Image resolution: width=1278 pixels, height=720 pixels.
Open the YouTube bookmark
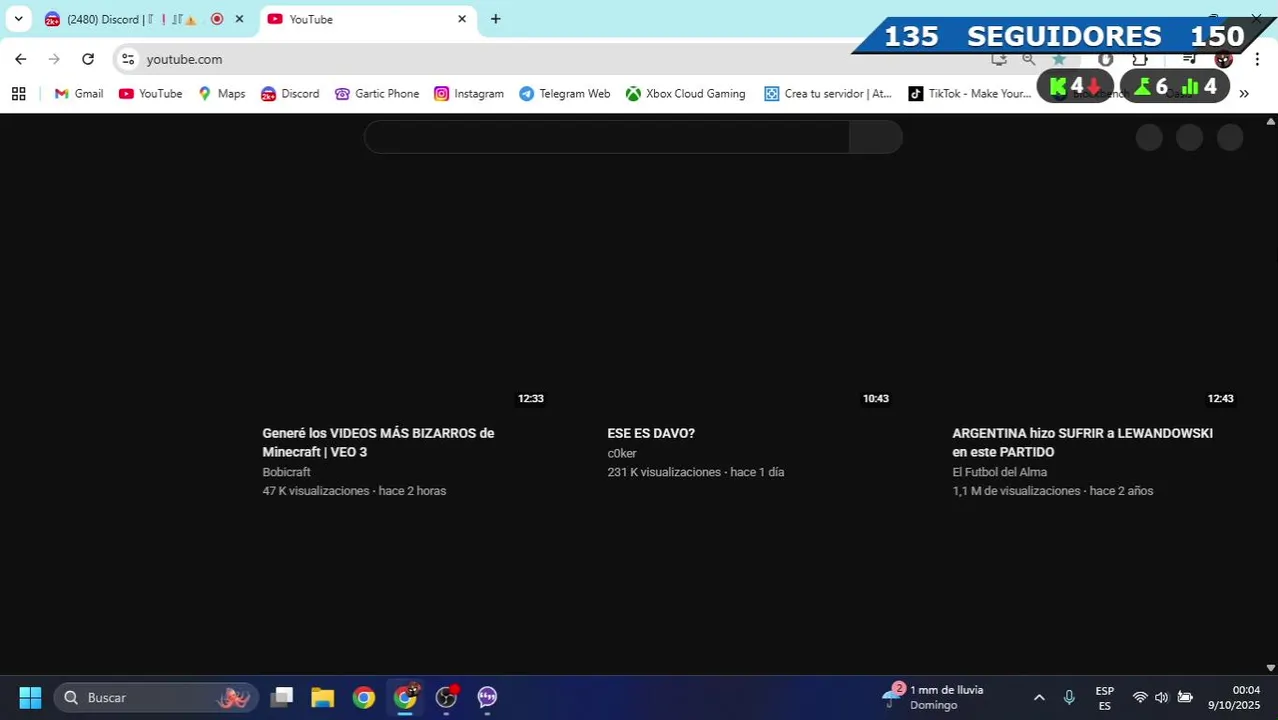(x=150, y=94)
